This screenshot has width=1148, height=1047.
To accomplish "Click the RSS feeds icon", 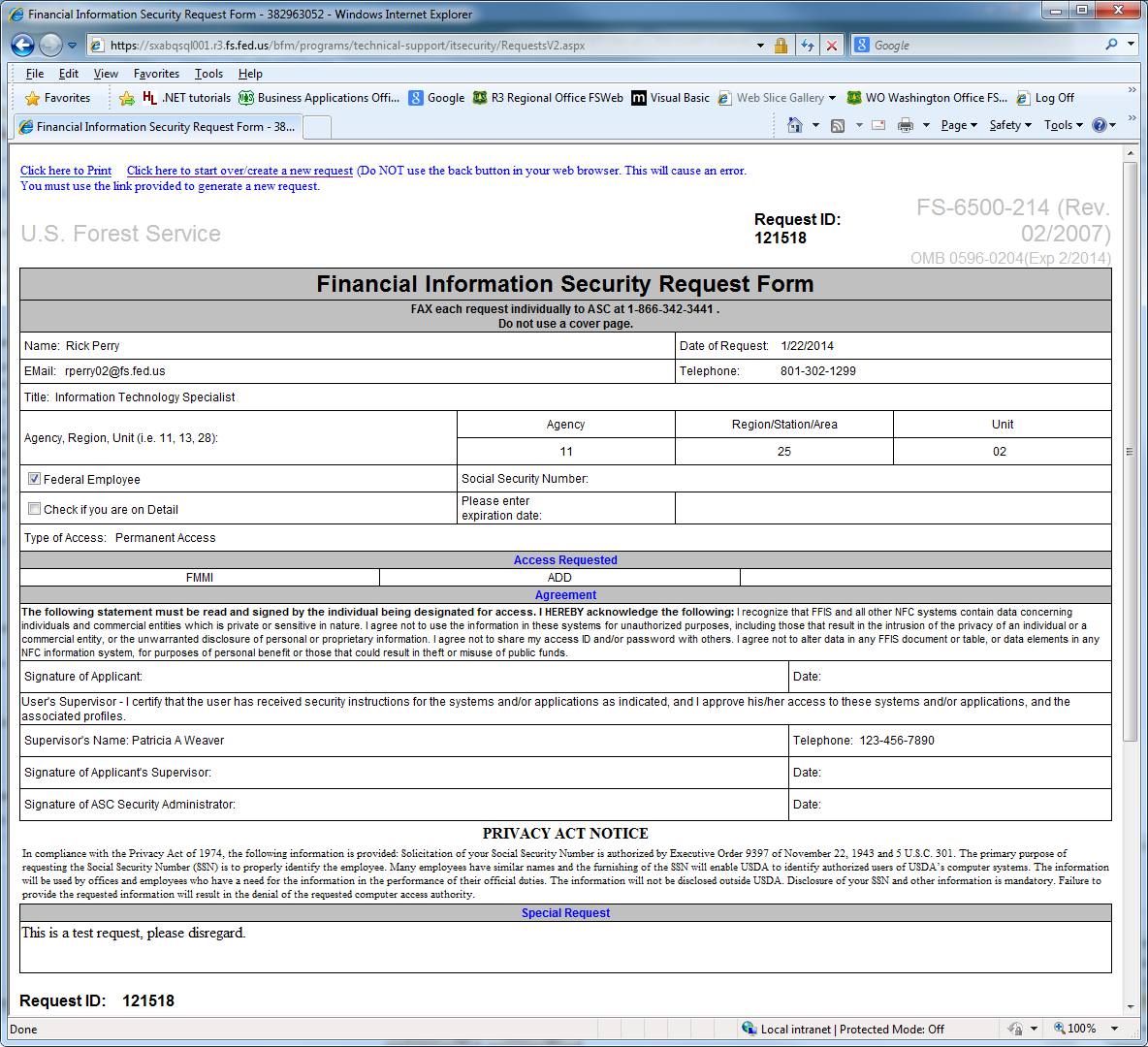I will click(838, 125).
